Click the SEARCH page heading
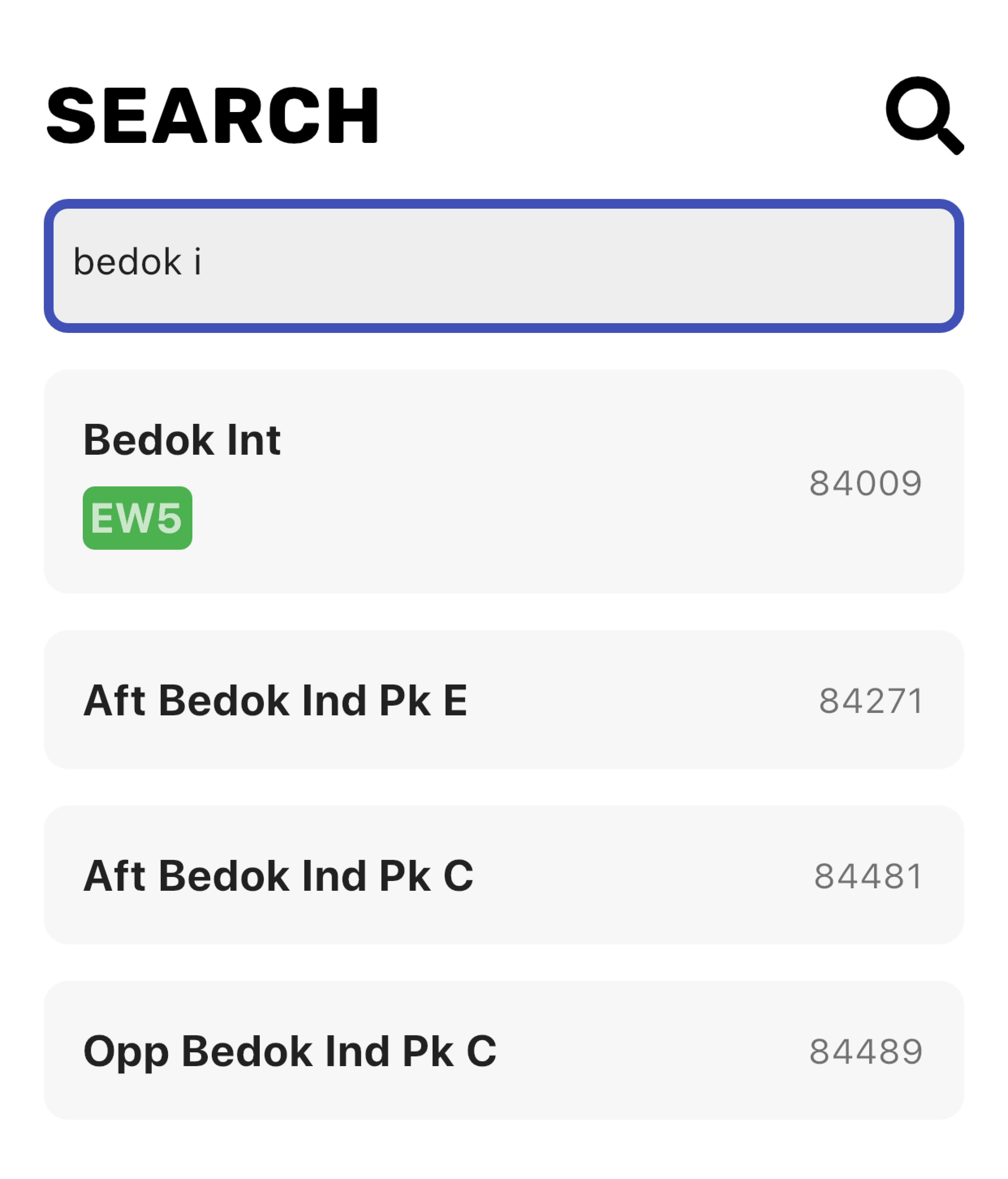This screenshot has width=1008, height=1179. (212, 115)
